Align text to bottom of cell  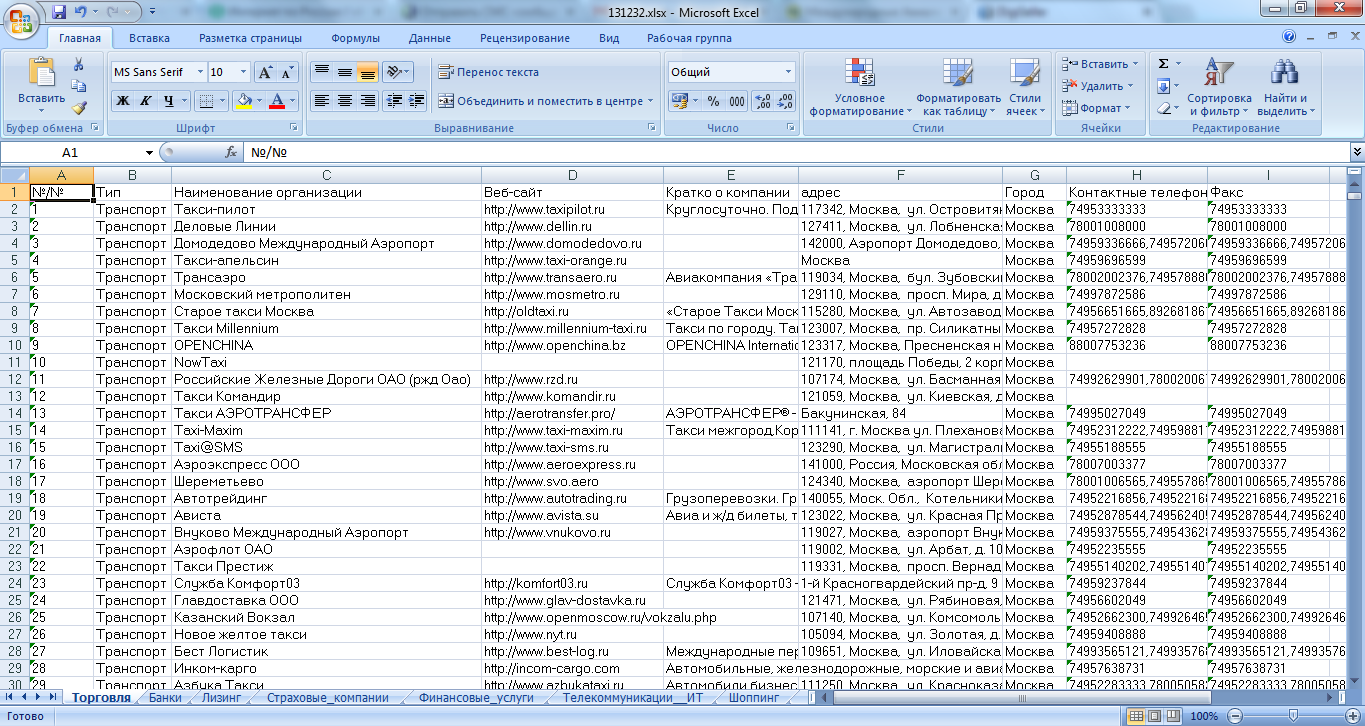click(368, 72)
